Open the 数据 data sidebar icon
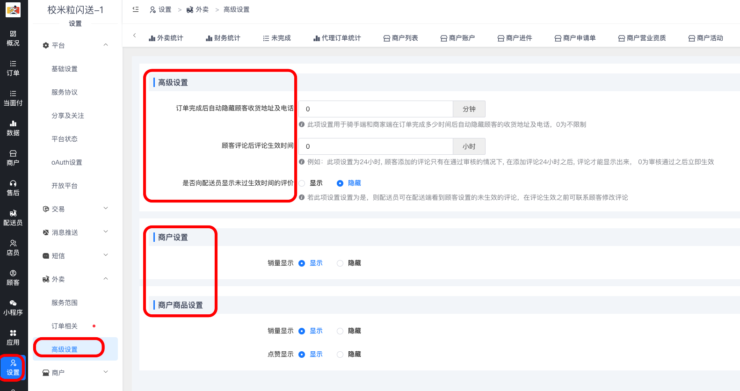Image resolution: width=740 pixels, height=391 pixels. (x=13, y=128)
